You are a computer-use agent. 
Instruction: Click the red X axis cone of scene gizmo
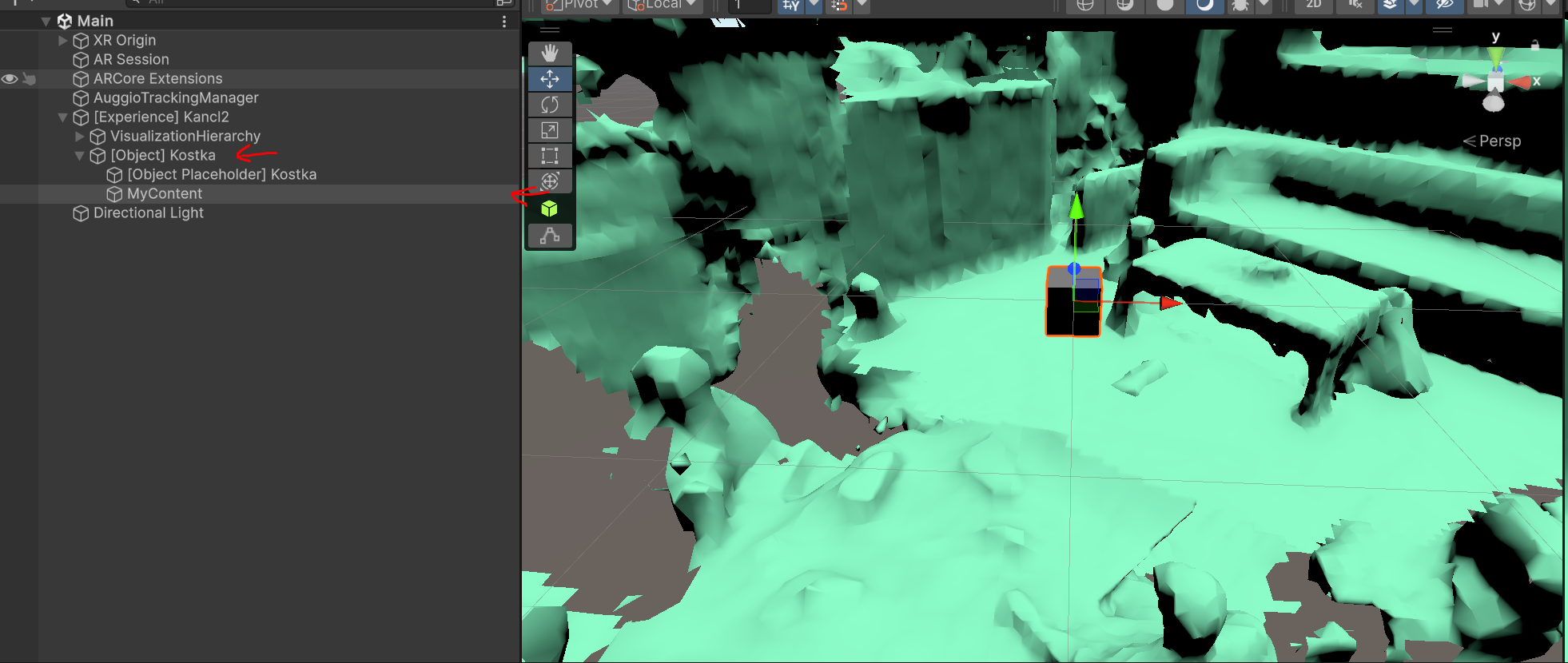[1520, 82]
